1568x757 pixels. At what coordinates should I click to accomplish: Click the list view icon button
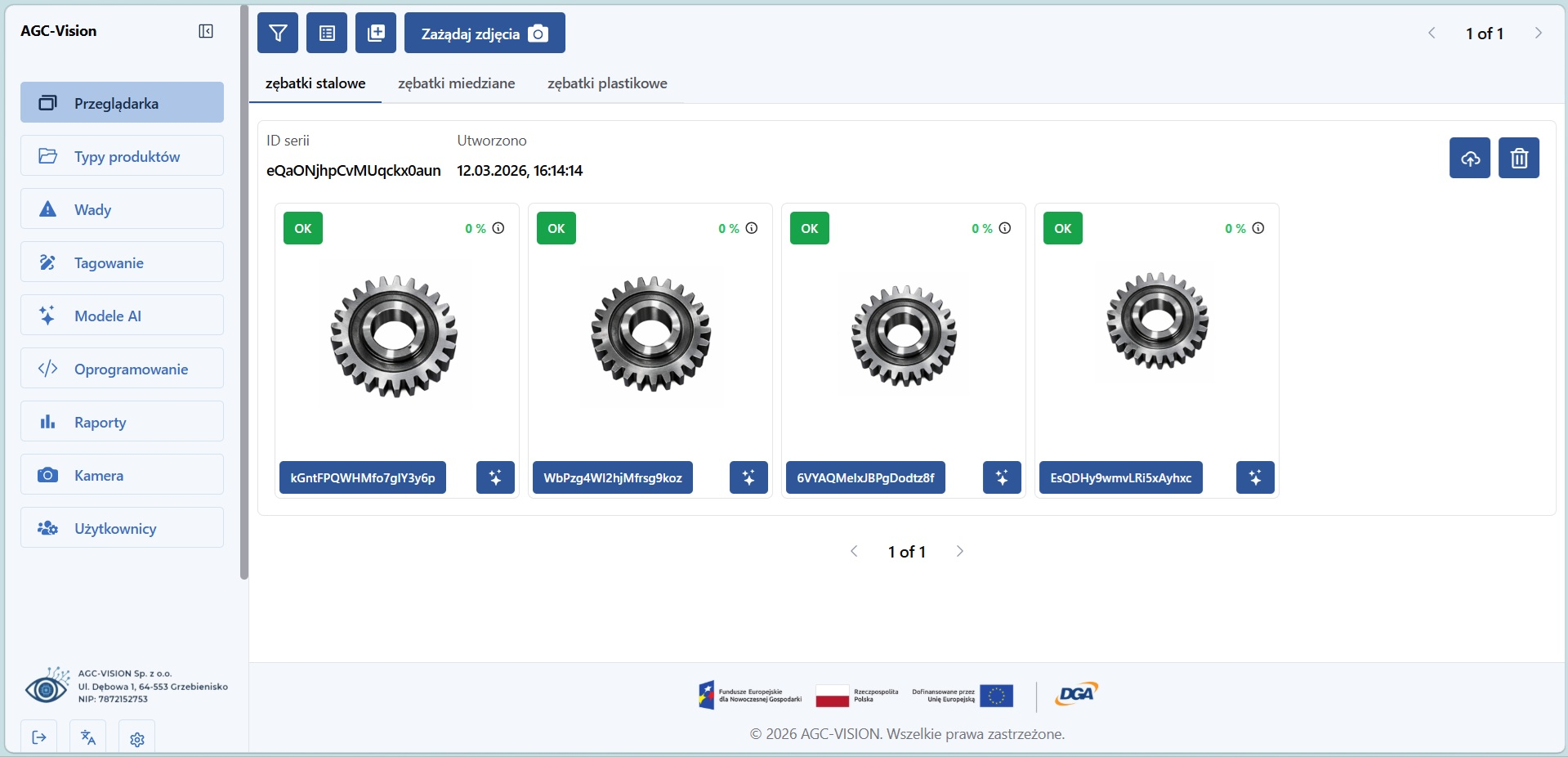pos(327,33)
